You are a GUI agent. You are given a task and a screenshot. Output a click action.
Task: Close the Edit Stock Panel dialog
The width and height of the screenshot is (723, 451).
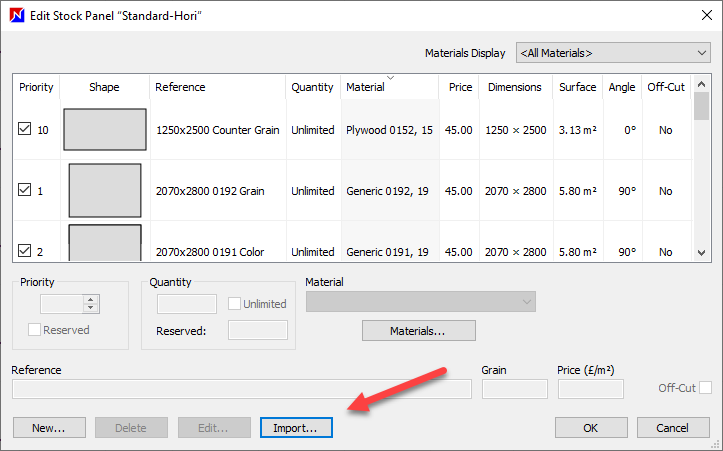pyautogui.click(x=706, y=15)
